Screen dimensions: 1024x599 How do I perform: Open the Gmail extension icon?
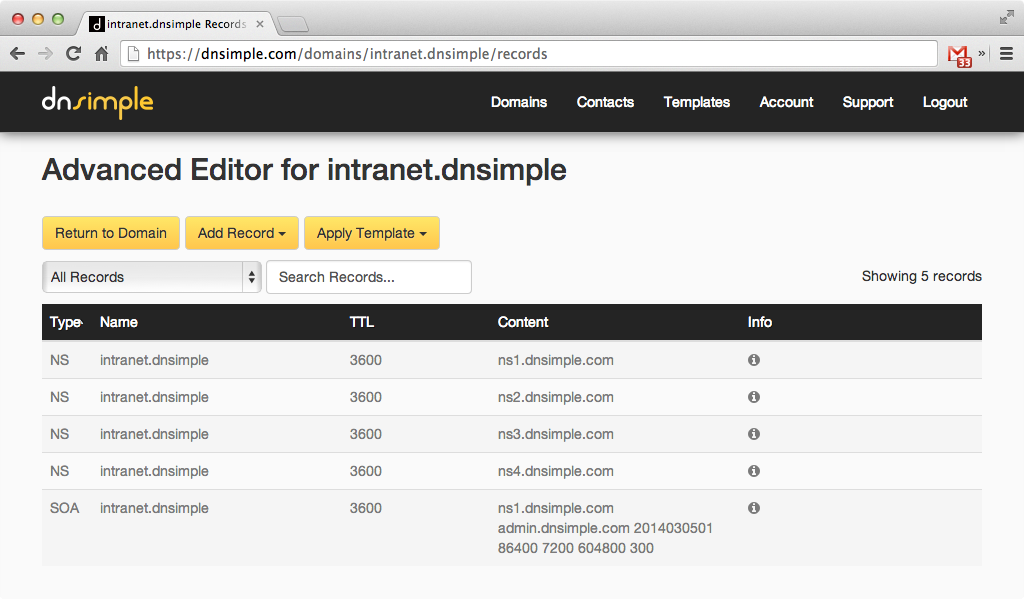(959, 56)
